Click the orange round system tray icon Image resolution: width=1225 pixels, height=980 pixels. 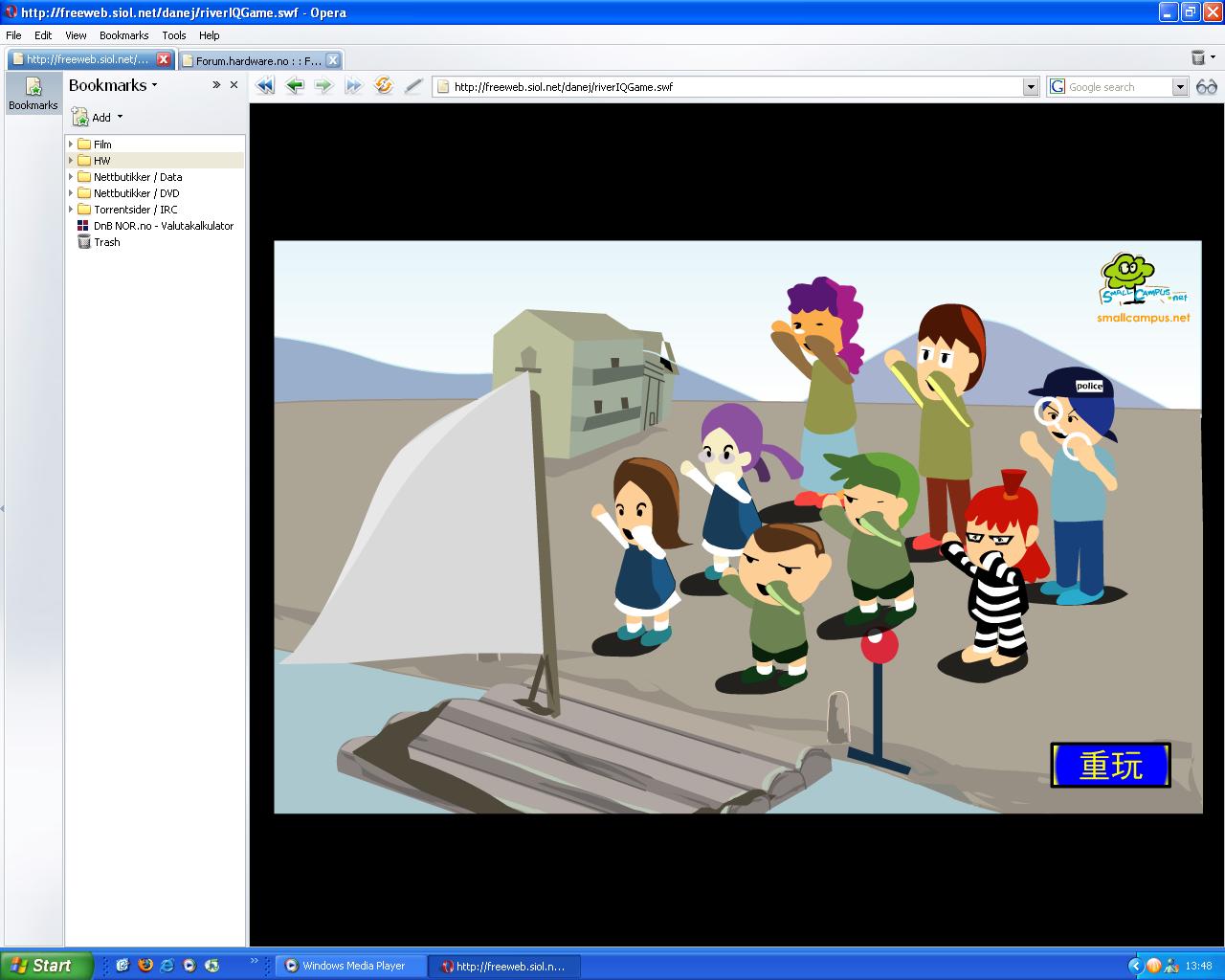click(1153, 966)
